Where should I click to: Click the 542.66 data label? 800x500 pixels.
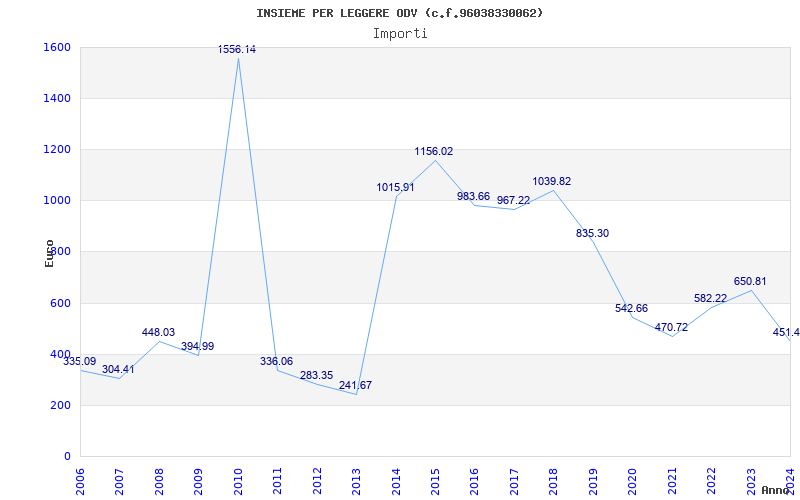pyautogui.click(x=632, y=308)
